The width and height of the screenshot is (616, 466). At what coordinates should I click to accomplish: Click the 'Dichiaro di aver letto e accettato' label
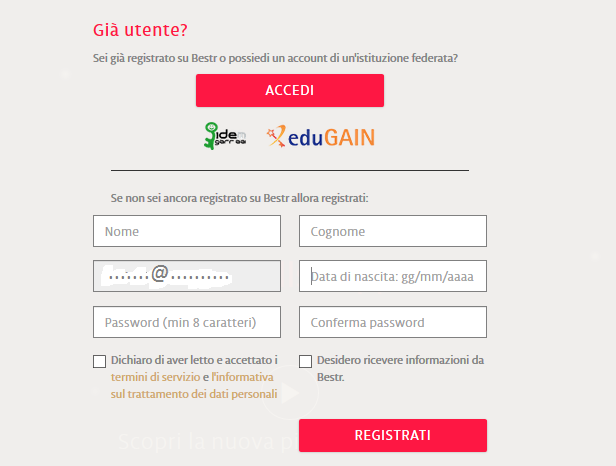pyautogui.click(x=194, y=360)
